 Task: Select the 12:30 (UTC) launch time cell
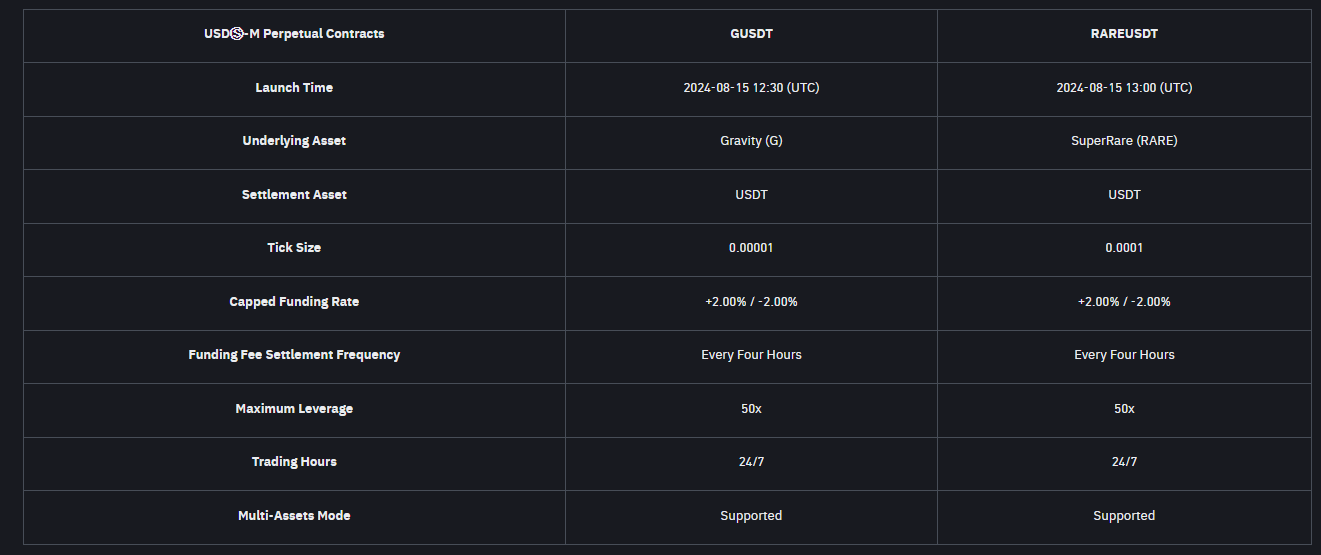pos(751,88)
